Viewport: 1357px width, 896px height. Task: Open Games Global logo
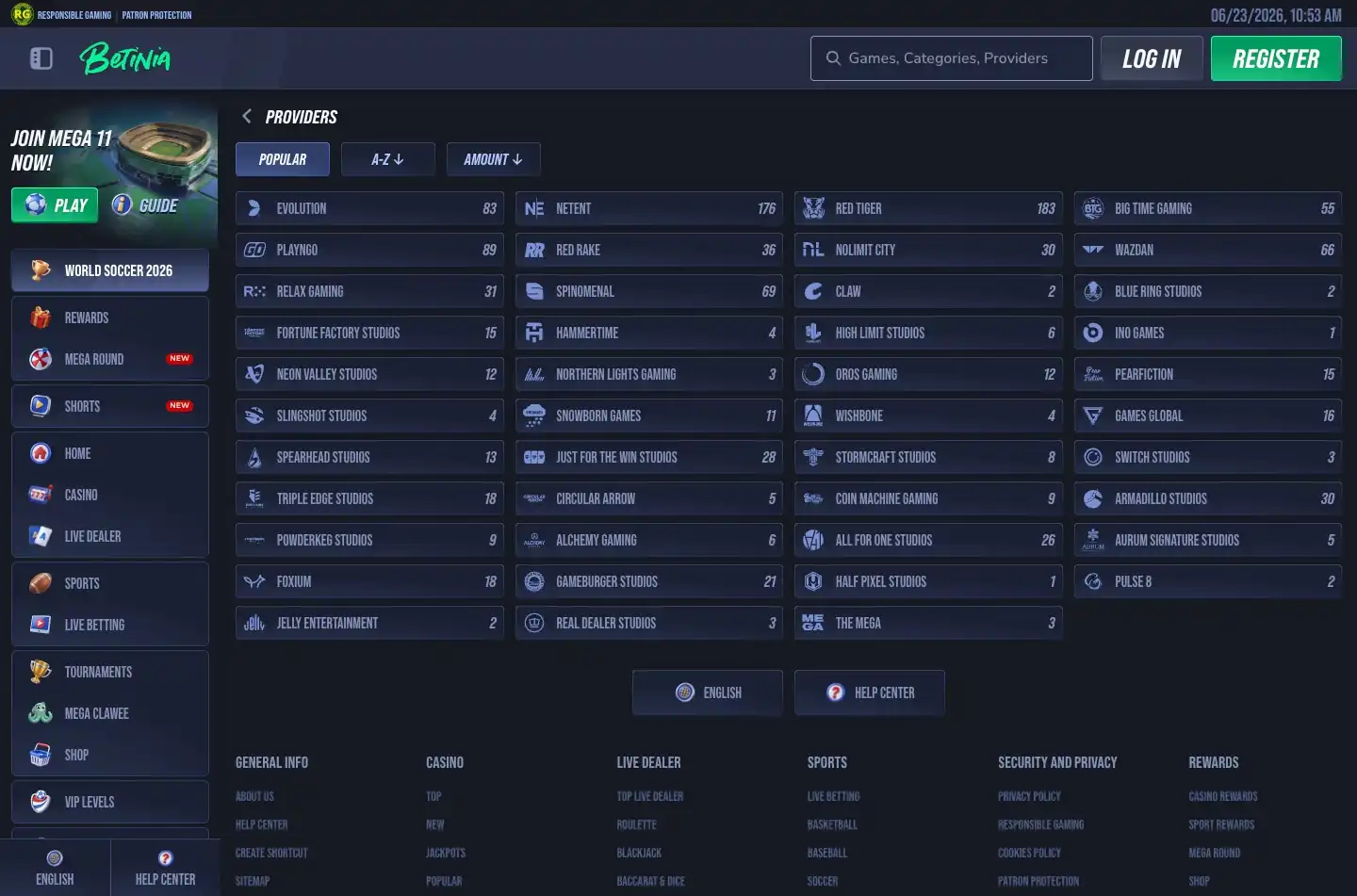point(1093,415)
